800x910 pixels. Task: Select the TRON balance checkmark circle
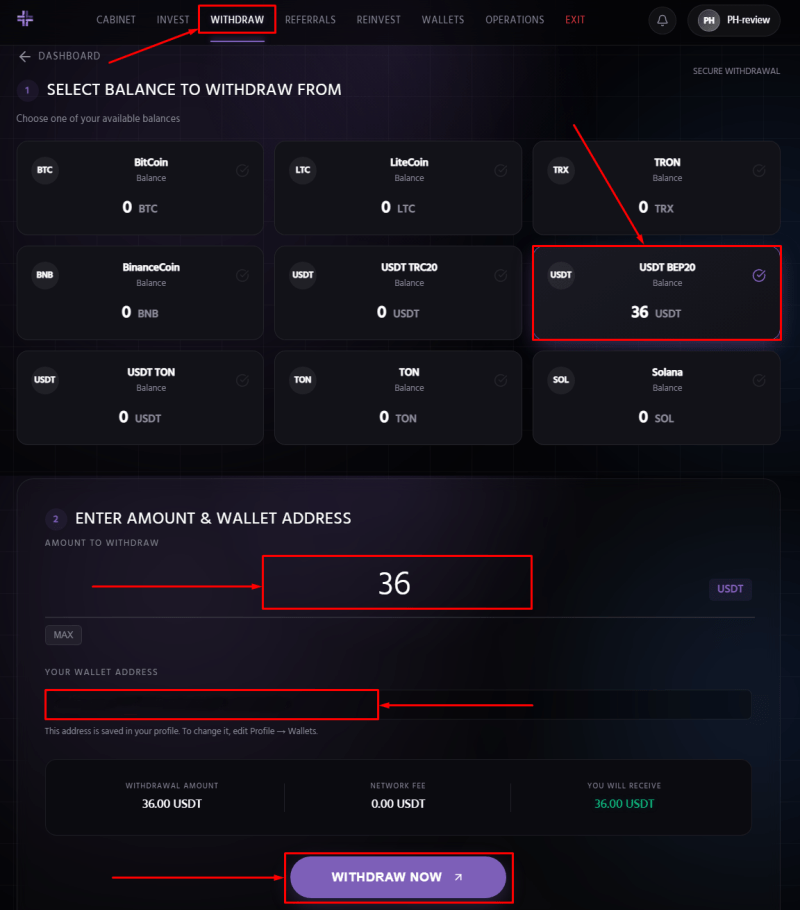click(759, 170)
